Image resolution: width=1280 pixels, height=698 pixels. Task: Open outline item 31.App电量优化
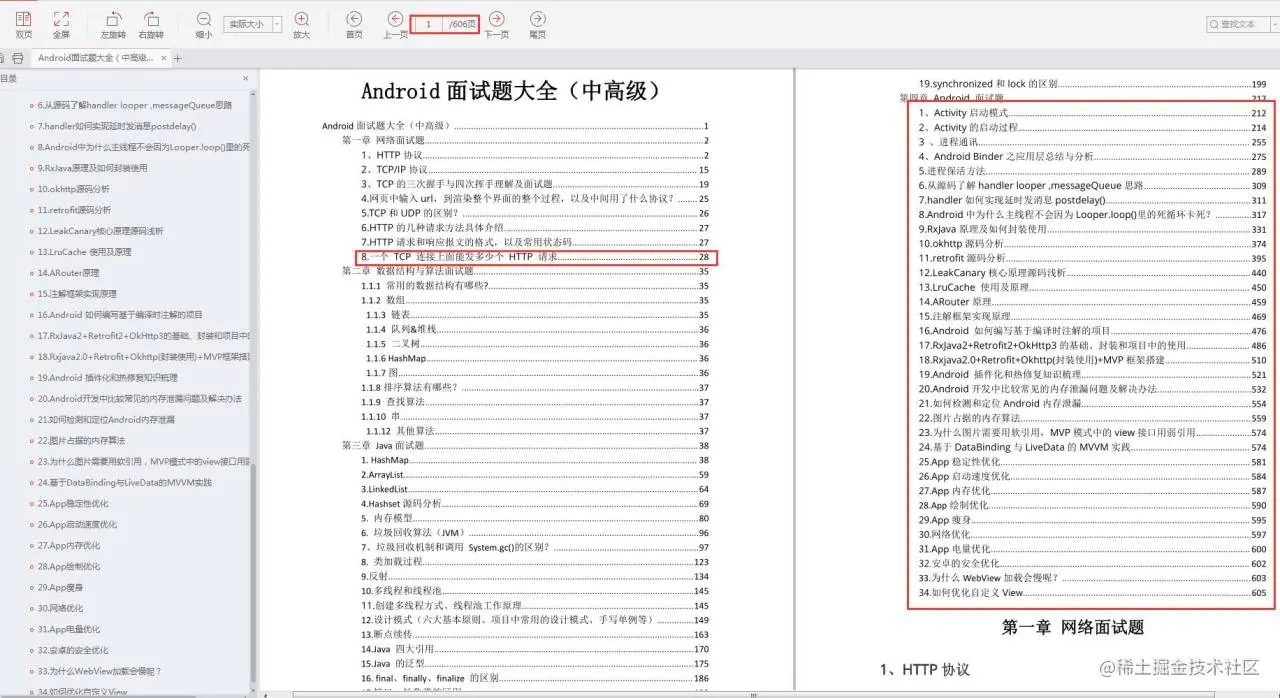click(x=67, y=630)
